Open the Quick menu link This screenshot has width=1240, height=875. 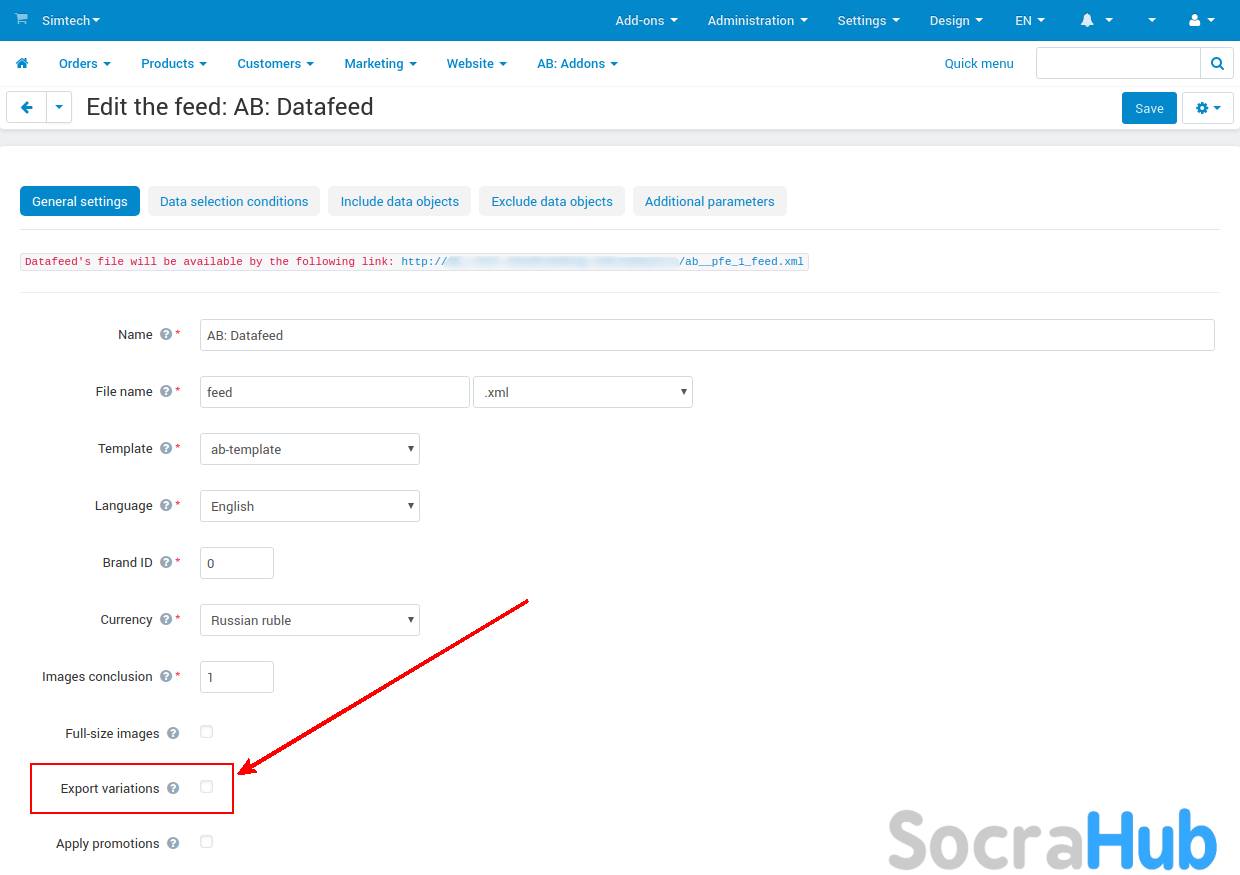click(979, 63)
